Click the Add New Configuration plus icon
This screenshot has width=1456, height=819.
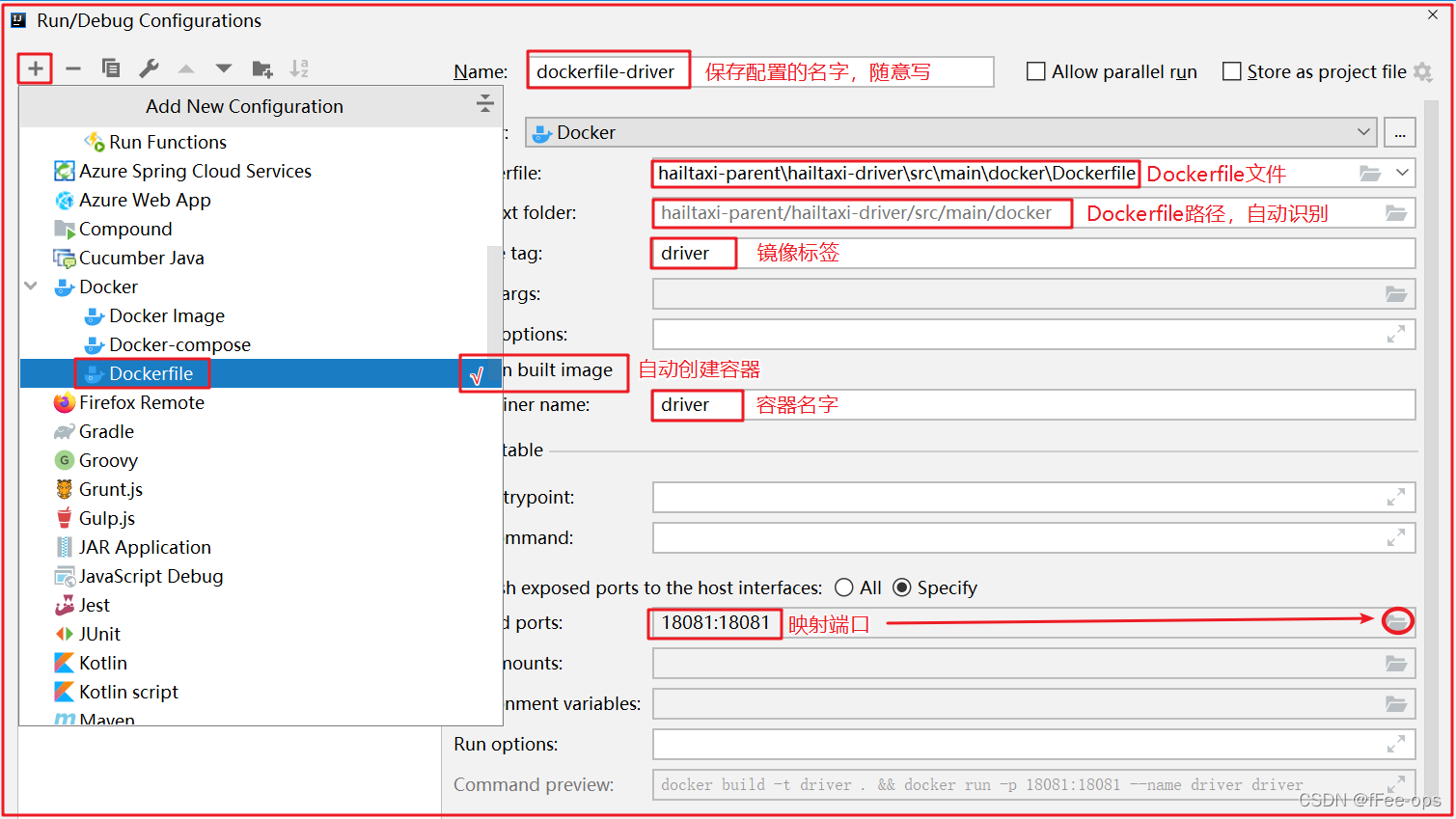[x=35, y=68]
